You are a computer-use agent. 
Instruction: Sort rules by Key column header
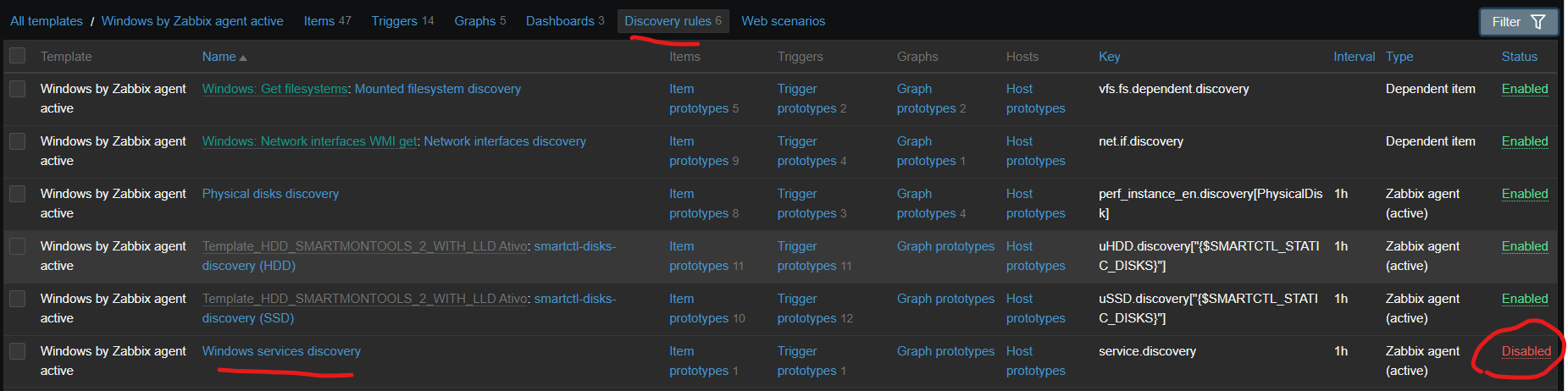[1109, 57]
